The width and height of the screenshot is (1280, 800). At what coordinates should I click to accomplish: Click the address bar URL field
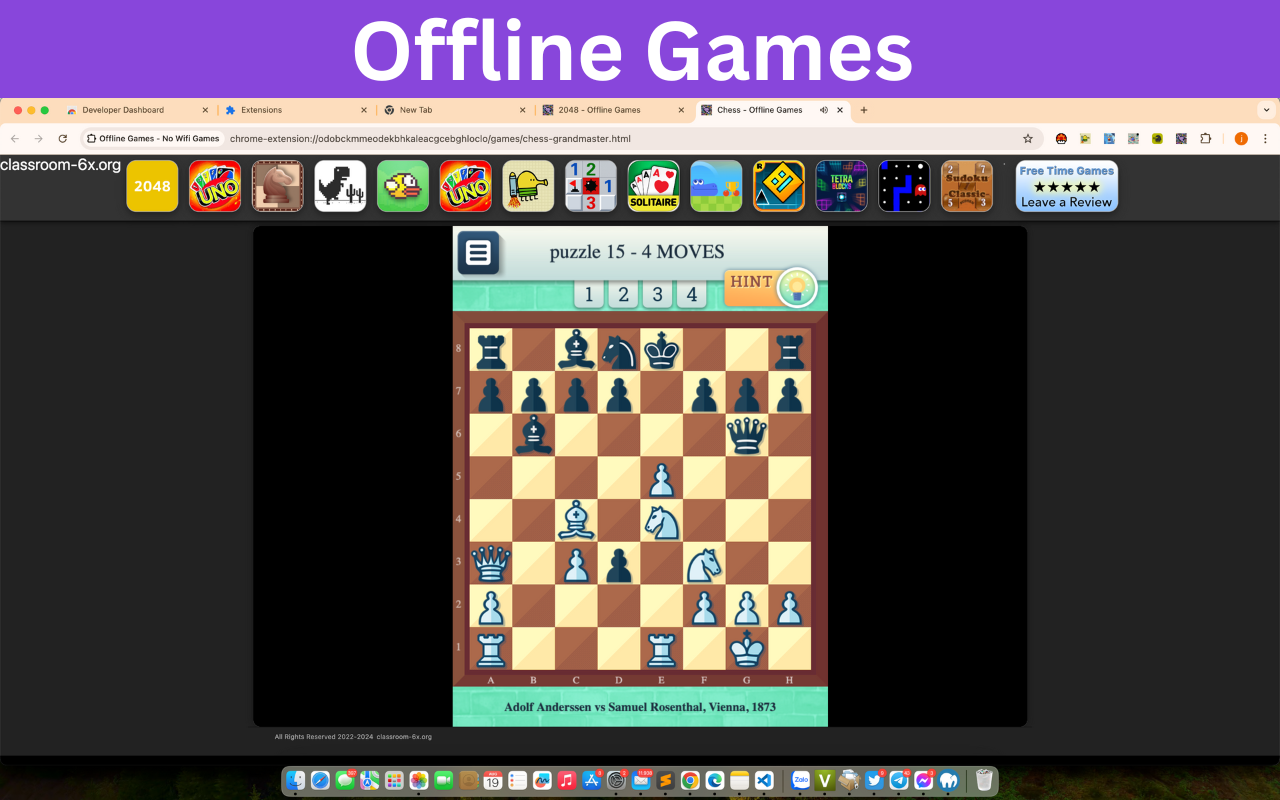620,139
